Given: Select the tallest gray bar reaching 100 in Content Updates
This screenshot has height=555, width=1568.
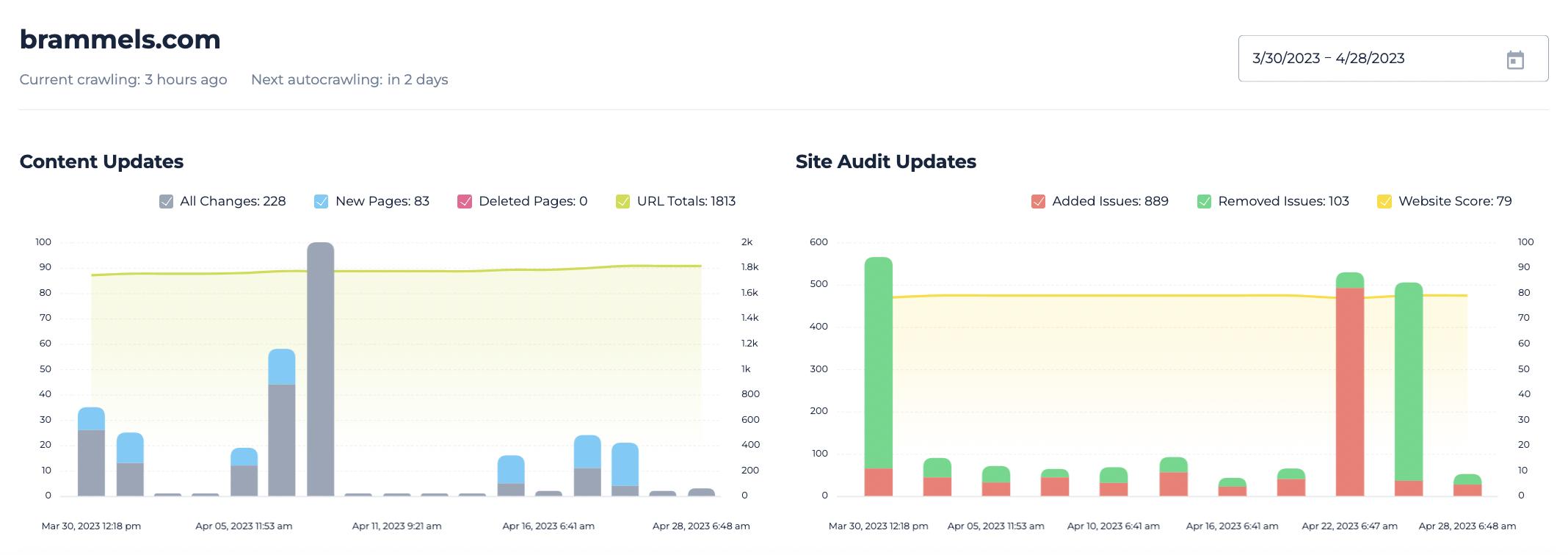Looking at the screenshot, I should coord(321,369).
